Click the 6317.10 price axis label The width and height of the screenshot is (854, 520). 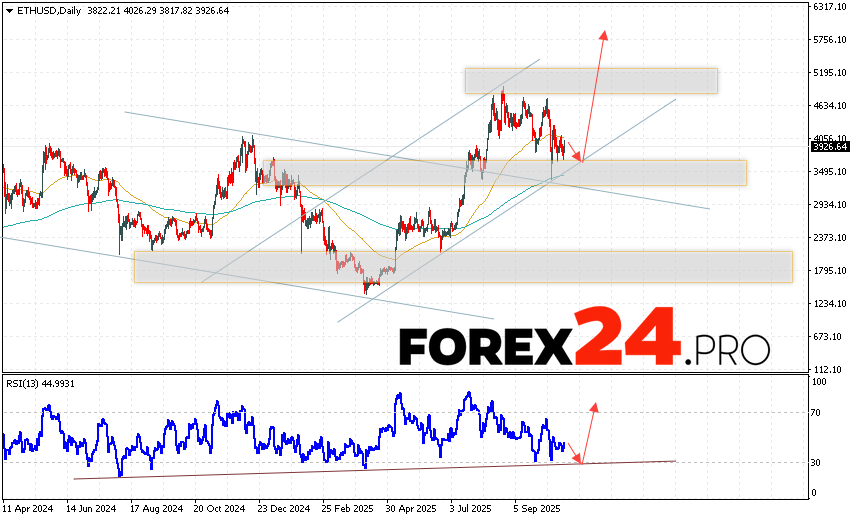[828, 6]
